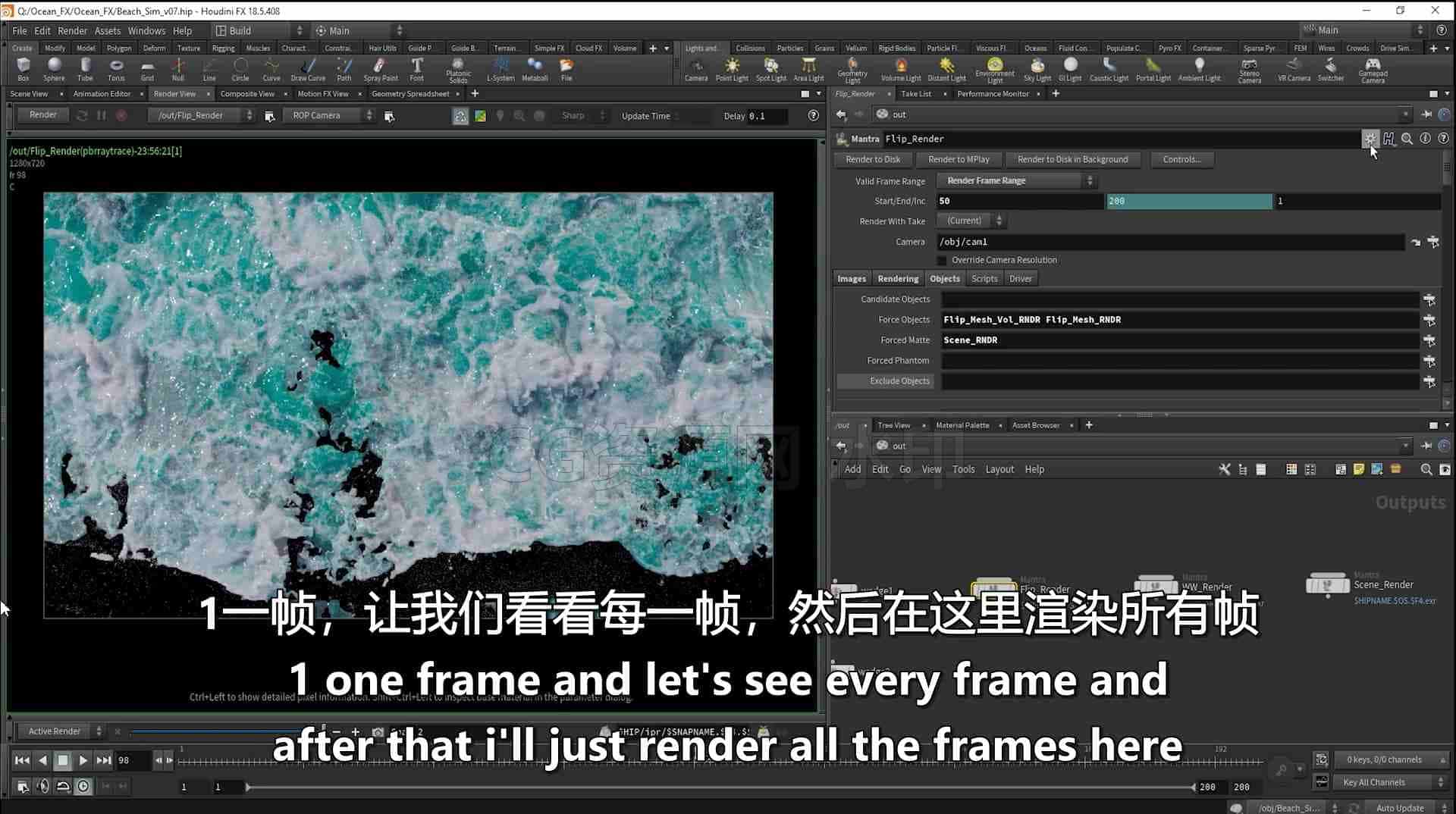The width and height of the screenshot is (1456, 814).
Task: Select the Grid shelf tool
Action: (x=147, y=69)
